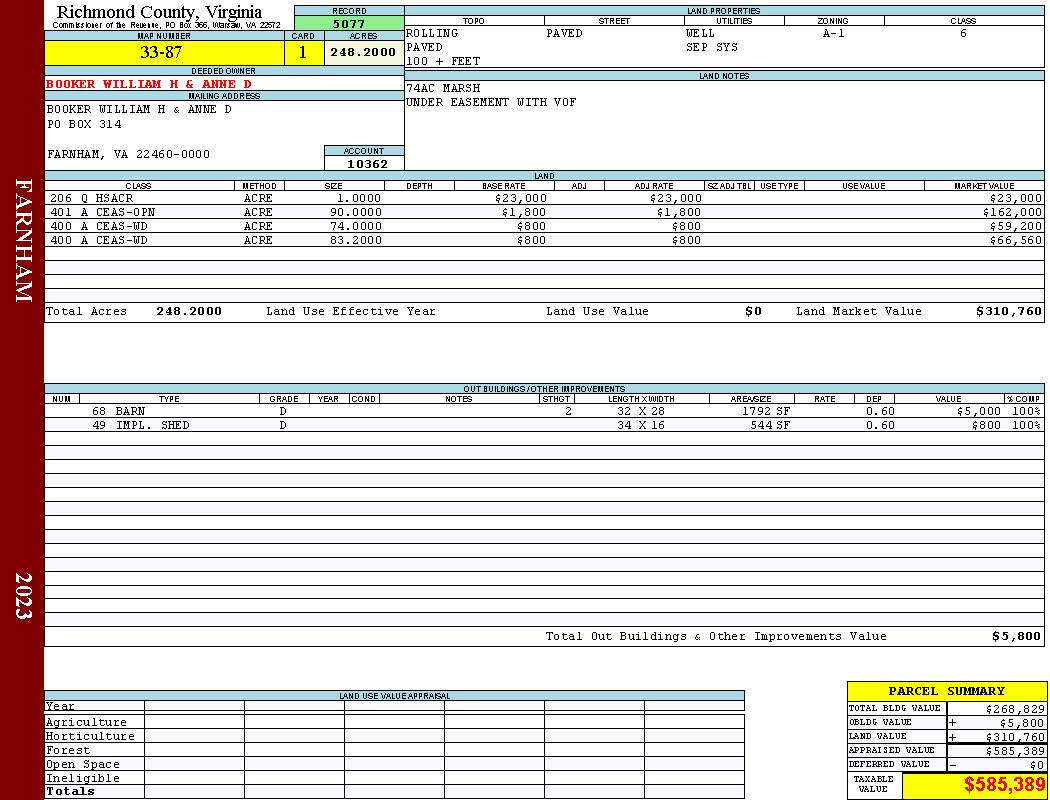
Task: Click Land Market Value total $310,760
Action: [x=1008, y=311]
